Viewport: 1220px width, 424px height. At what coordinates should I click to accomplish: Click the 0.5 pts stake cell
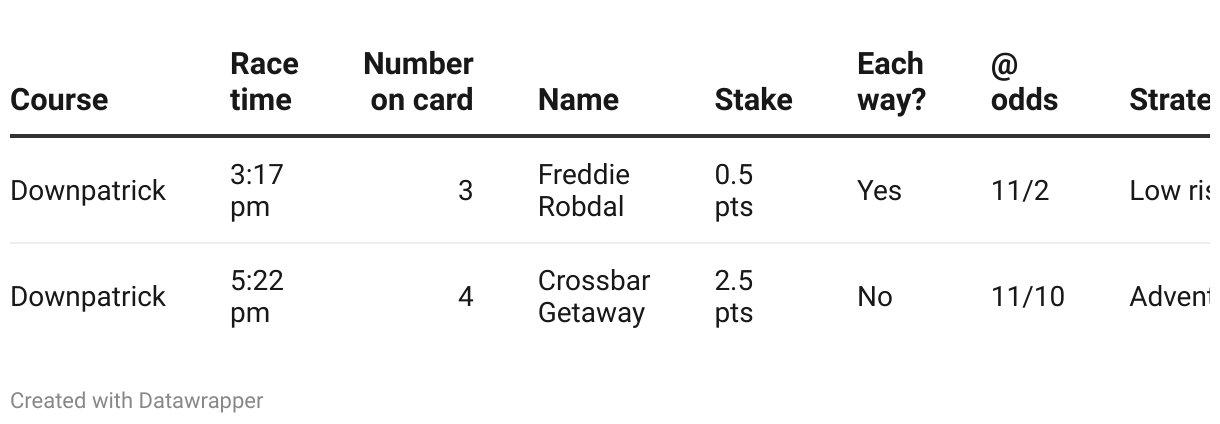734,191
